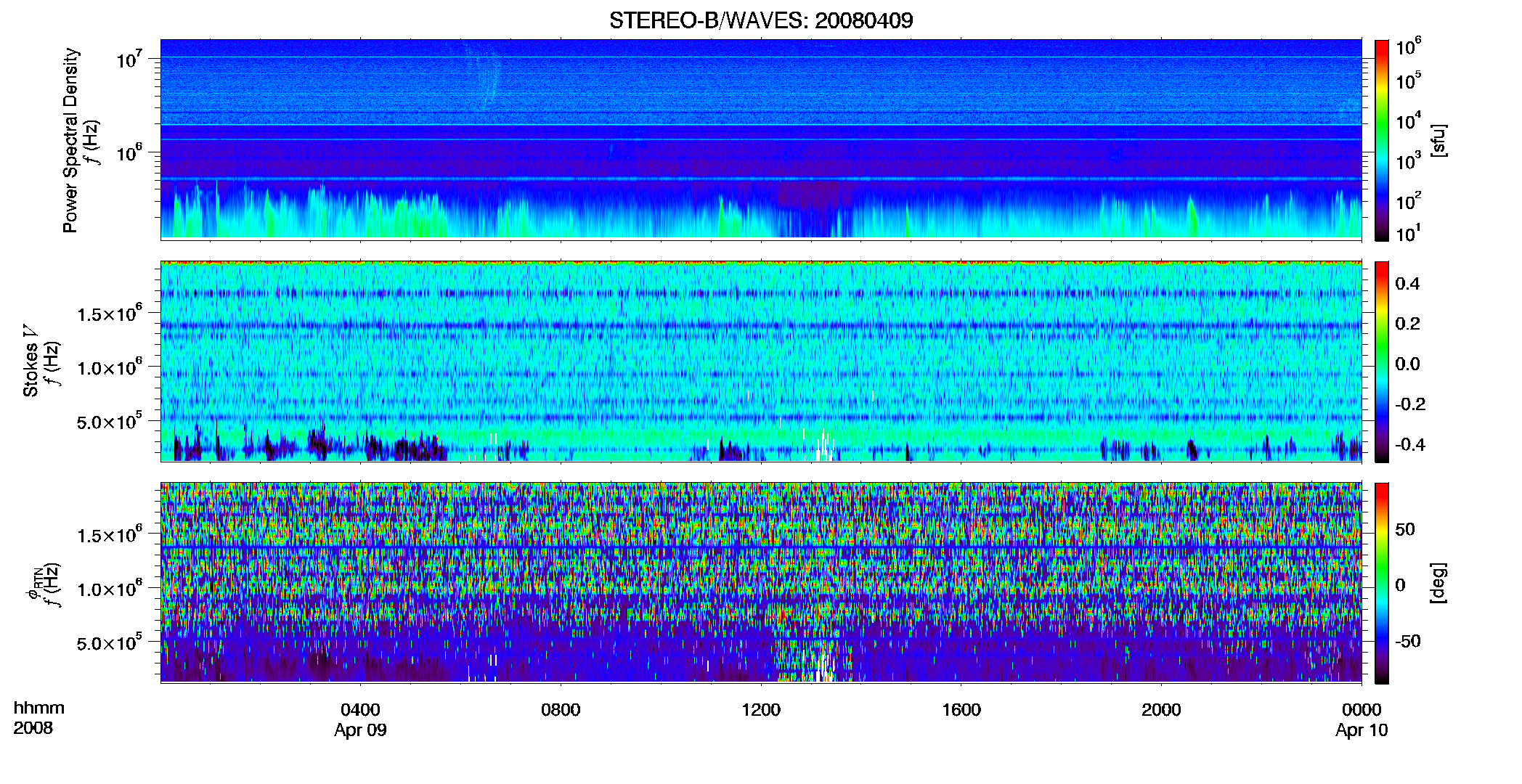This screenshot has width=1522, height=784.
Task: Click the phi RTN angle colorbar
Action: [x=1382, y=583]
